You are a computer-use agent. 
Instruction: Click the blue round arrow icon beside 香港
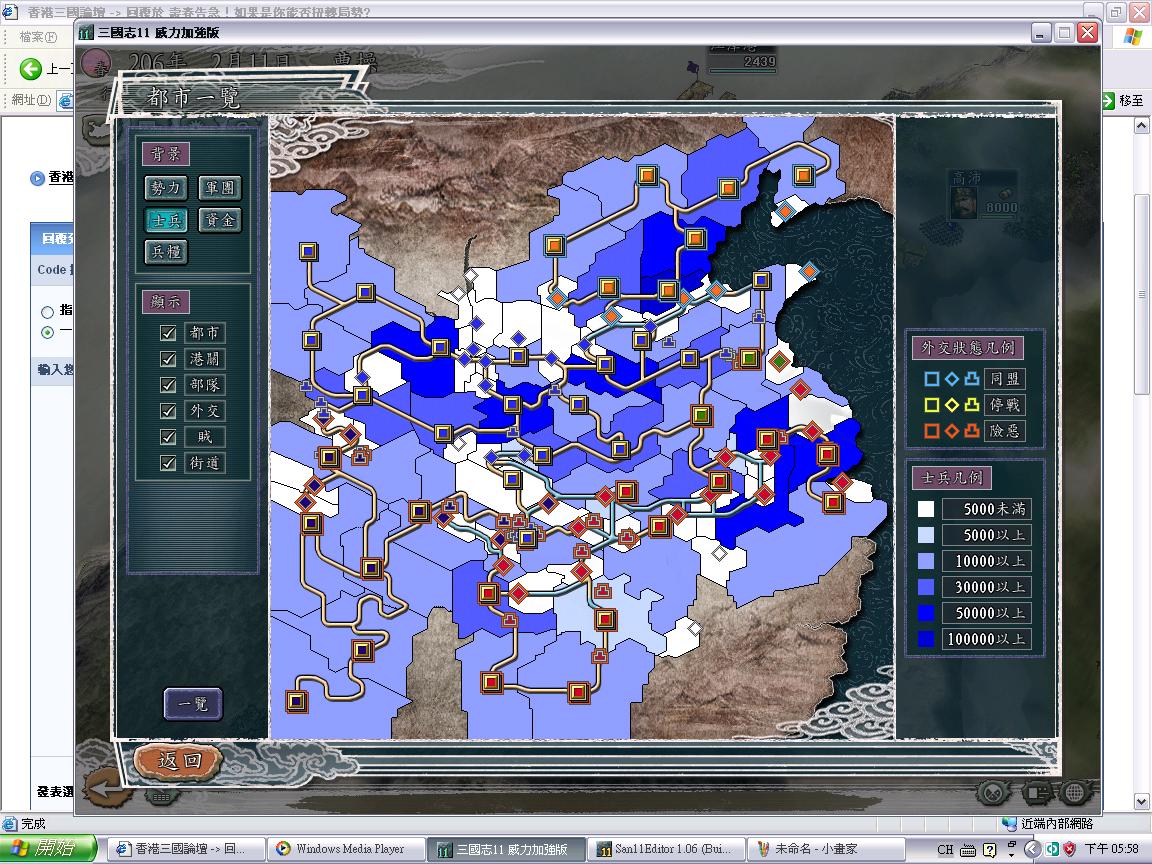click(37, 178)
